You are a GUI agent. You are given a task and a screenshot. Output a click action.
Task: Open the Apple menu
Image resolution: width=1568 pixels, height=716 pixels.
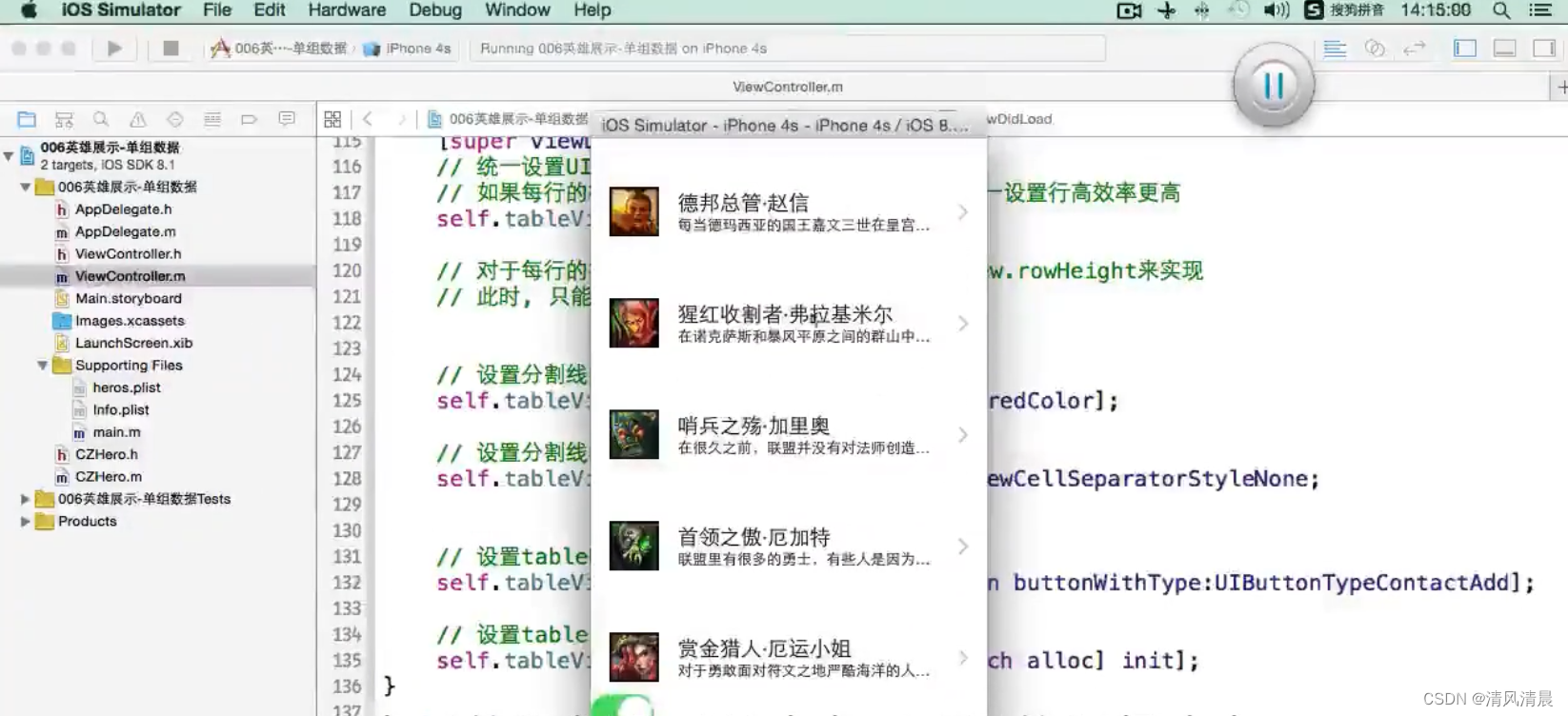coord(30,10)
